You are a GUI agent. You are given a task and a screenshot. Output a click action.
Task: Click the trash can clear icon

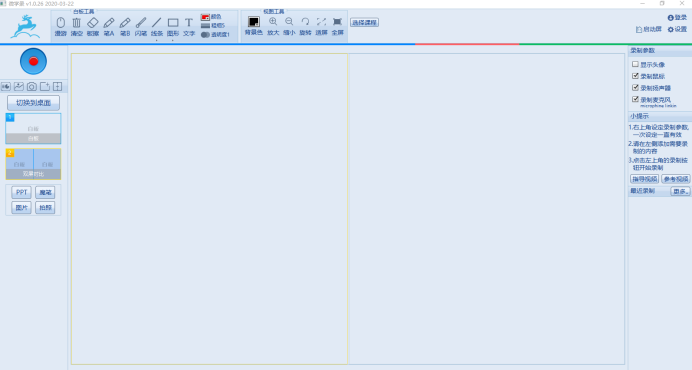coord(77,26)
